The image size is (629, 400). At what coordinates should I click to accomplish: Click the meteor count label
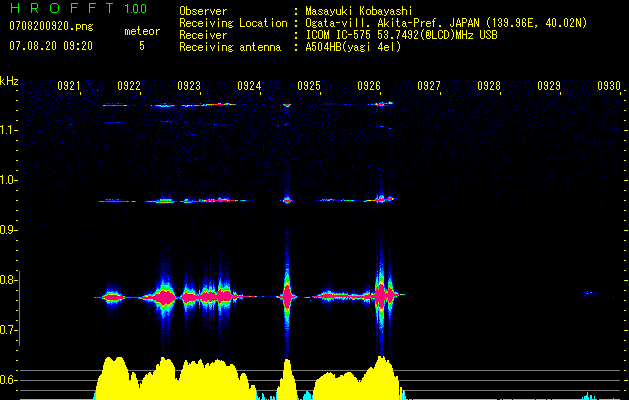click(142, 31)
